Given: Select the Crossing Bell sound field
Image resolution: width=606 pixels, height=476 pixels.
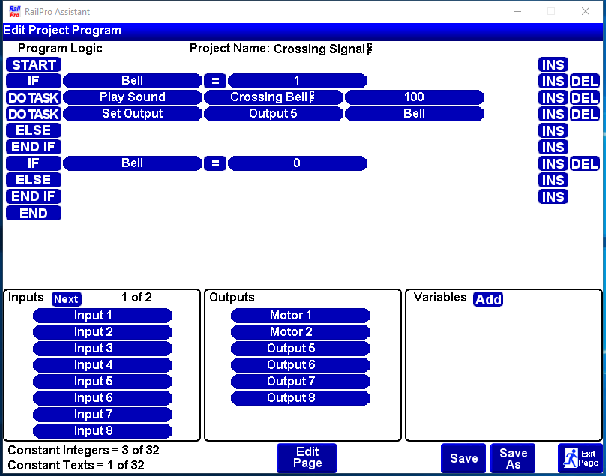Looking at the screenshot, I should [x=273, y=98].
